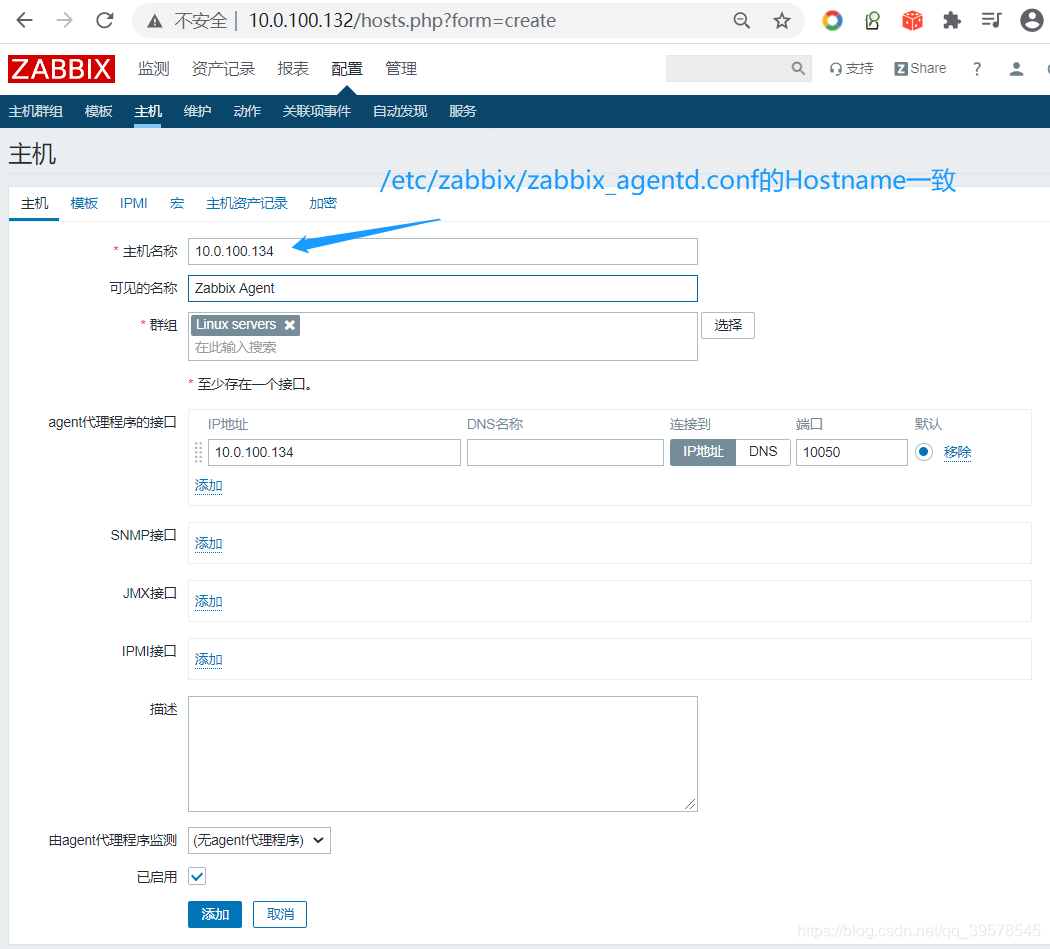Viewport: 1050px width, 949px height.
Task: Open the 配置 top menu
Action: [x=346, y=69]
